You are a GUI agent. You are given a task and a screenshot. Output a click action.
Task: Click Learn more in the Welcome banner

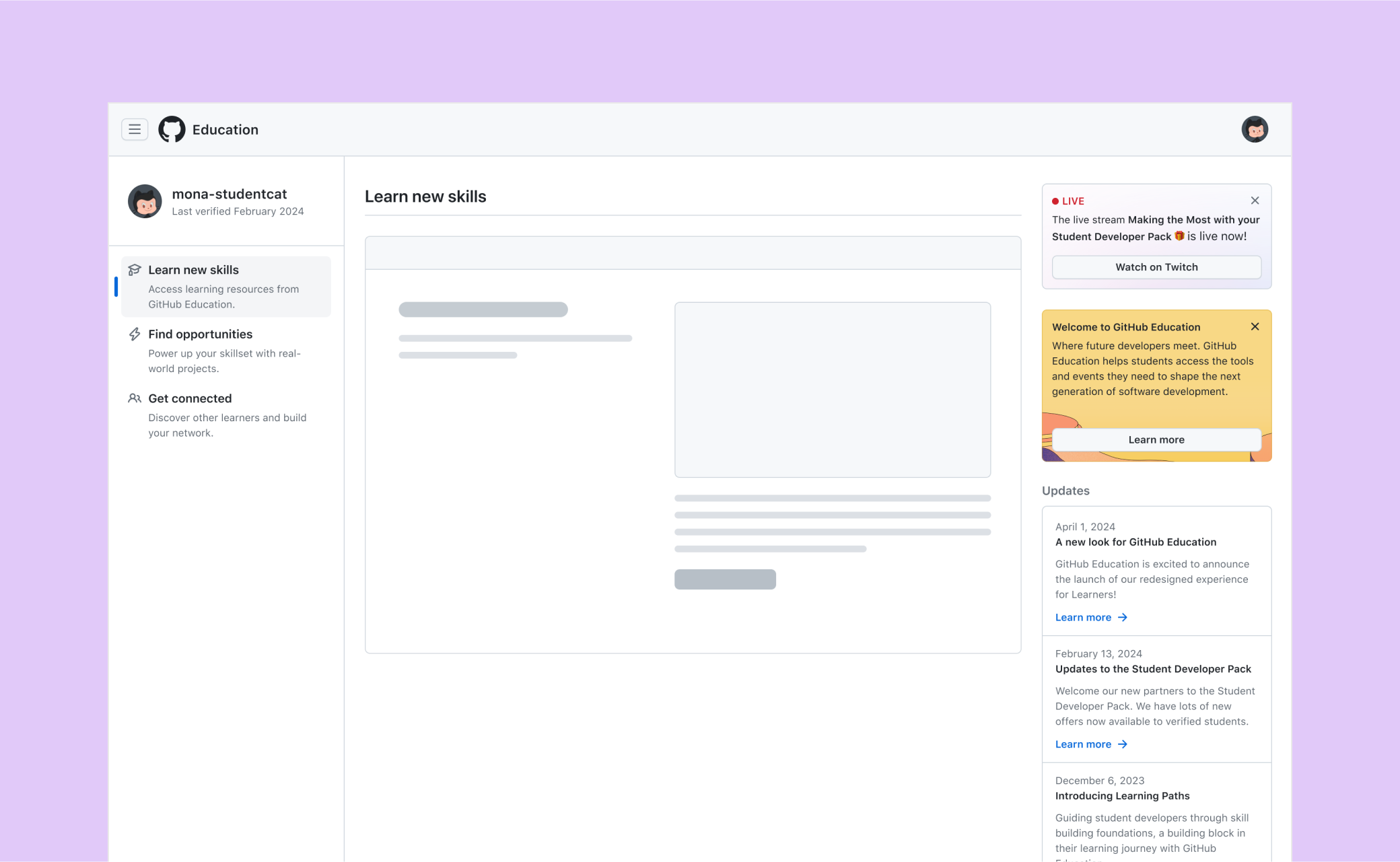coord(1156,439)
